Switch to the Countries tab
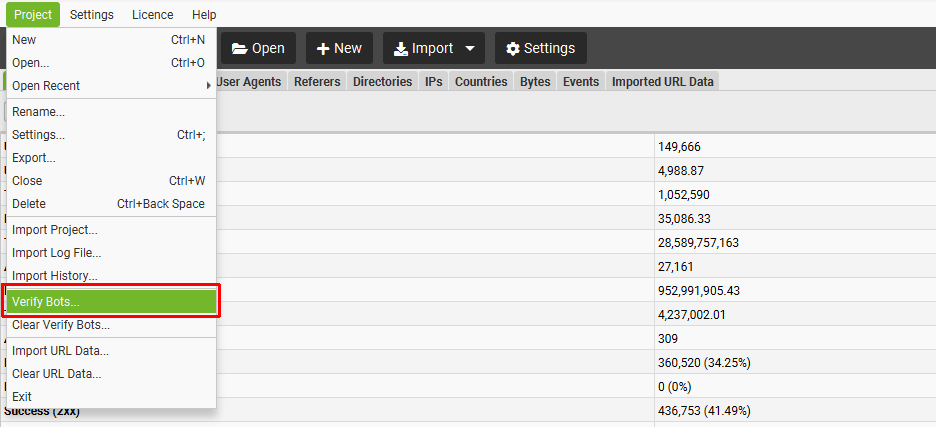 [481, 82]
